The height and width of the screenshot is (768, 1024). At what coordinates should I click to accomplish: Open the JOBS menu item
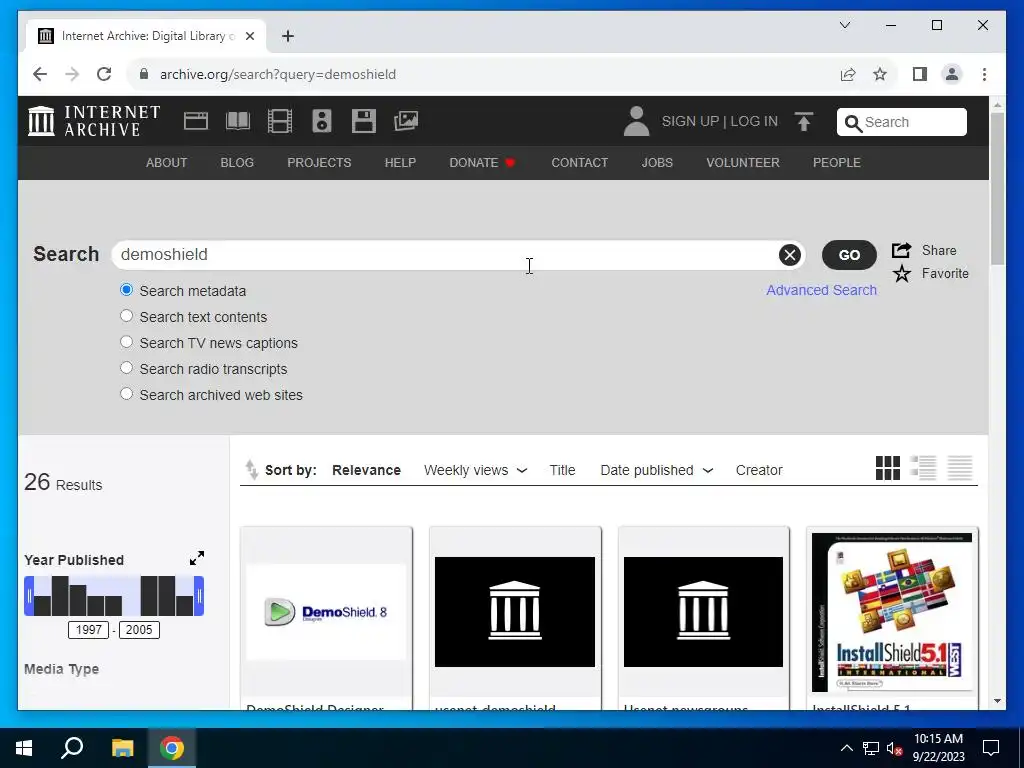(x=657, y=163)
